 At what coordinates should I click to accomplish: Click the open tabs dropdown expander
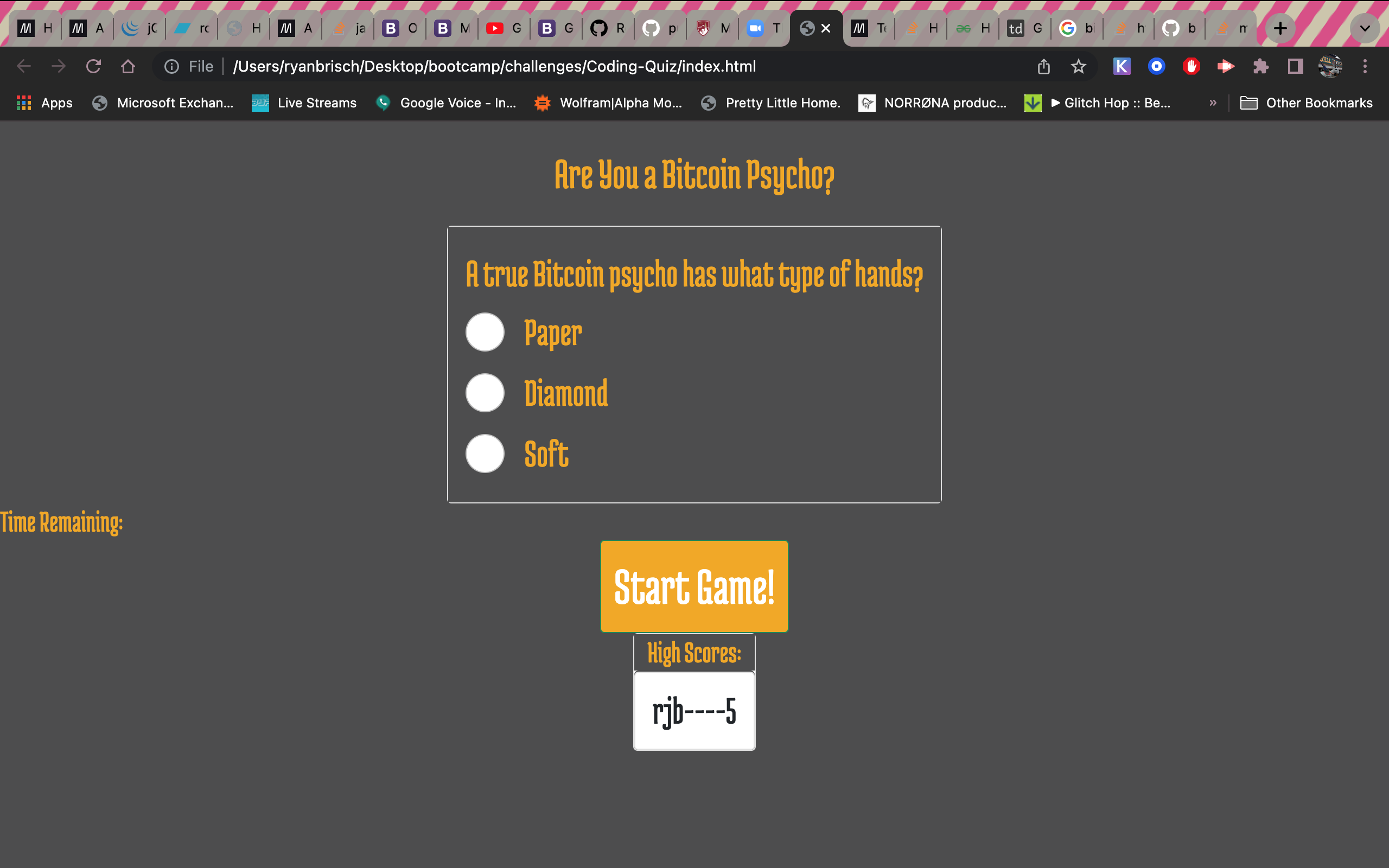[1365, 27]
